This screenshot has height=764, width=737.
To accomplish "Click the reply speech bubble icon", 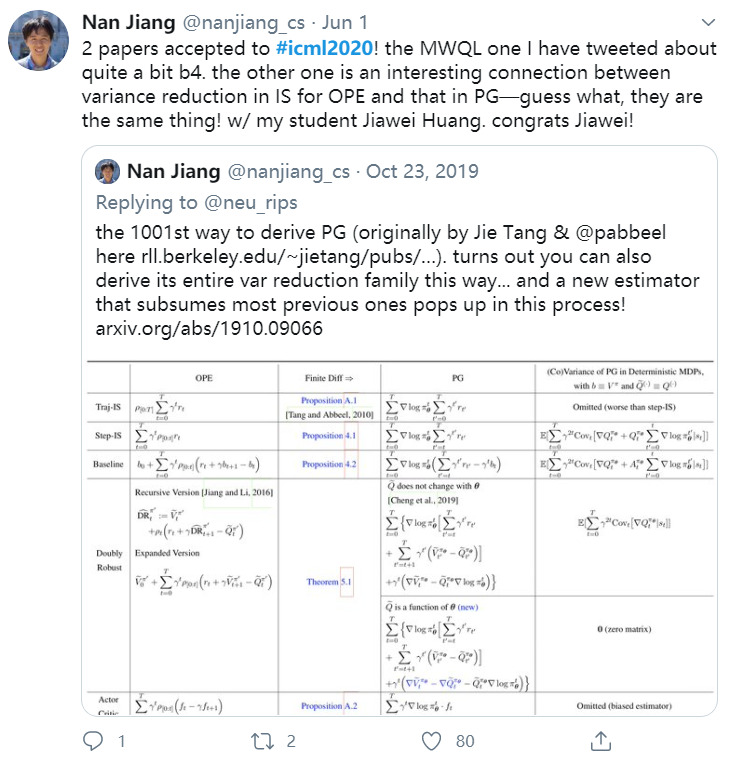I will [93, 740].
